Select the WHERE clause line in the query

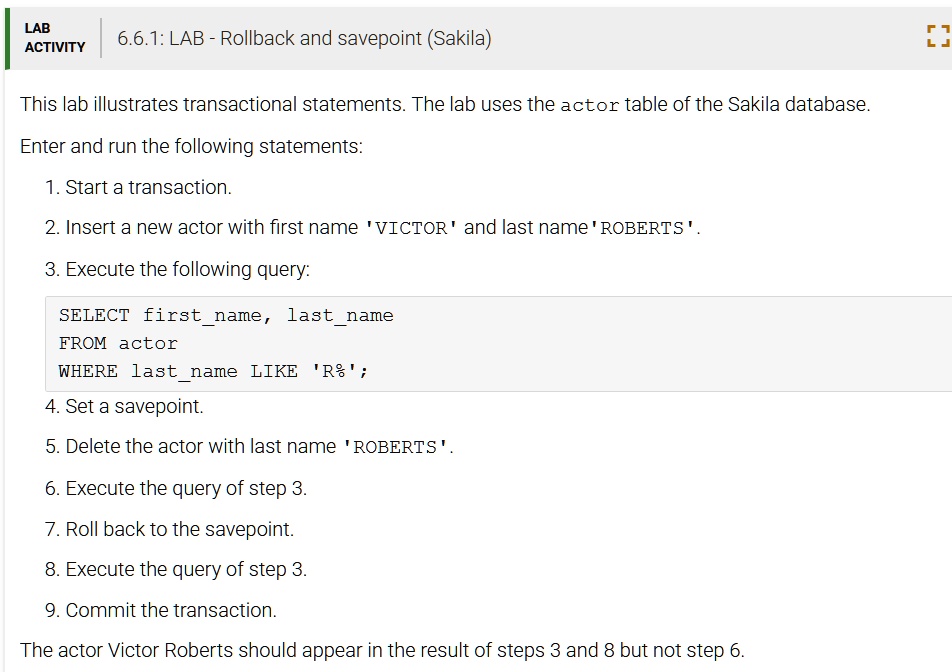(216, 370)
